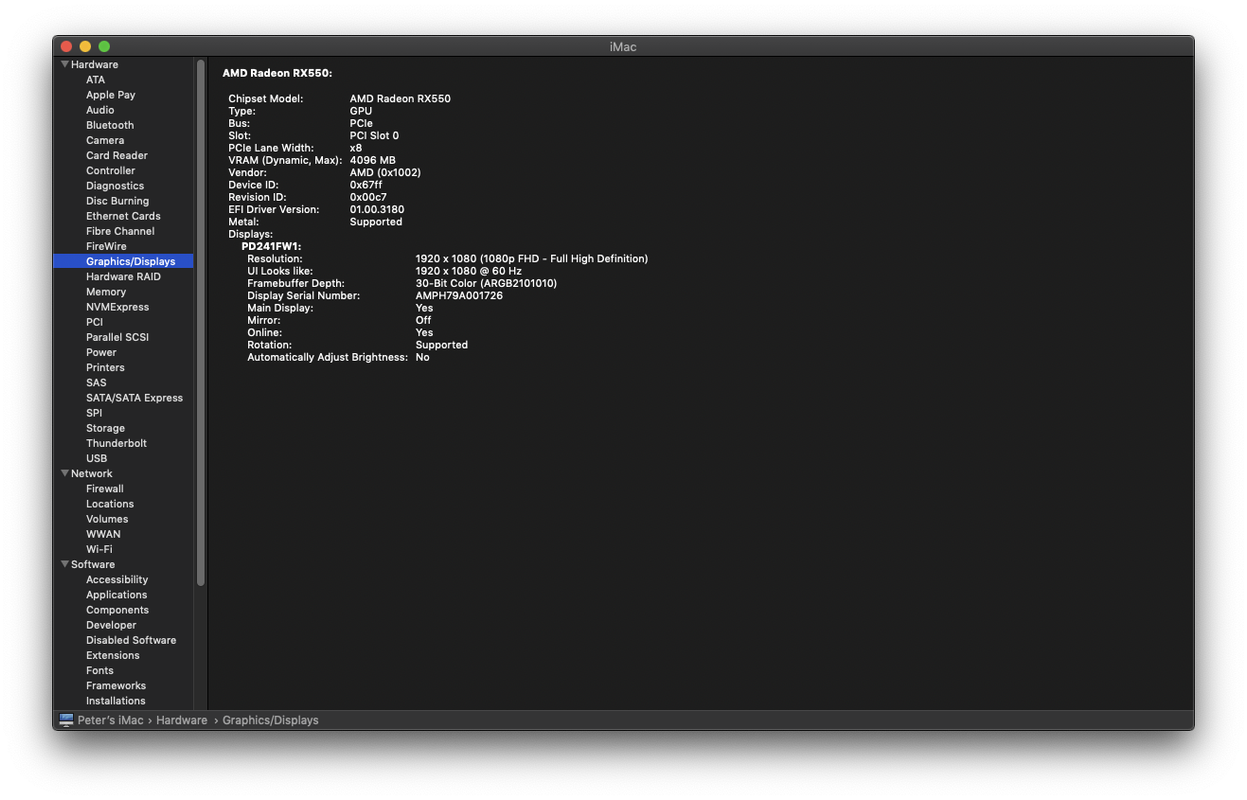Click Graphics/Displays in path bar
Image resolution: width=1247 pixels, height=800 pixels.
270,720
